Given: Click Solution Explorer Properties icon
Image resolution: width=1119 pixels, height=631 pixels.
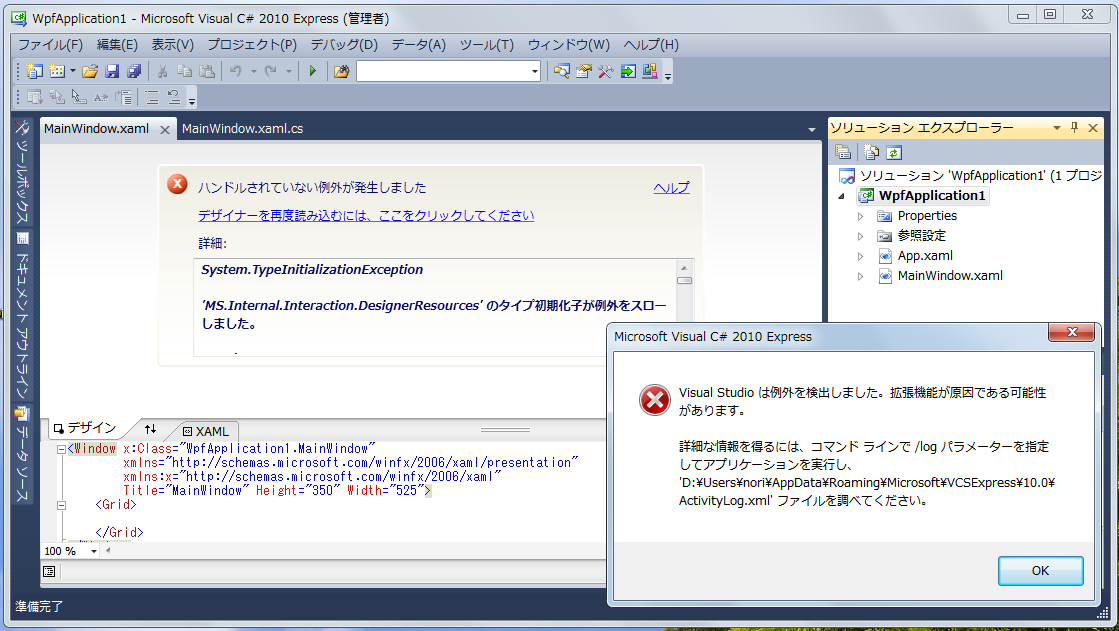Looking at the screenshot, I should (x=844, y=152).
